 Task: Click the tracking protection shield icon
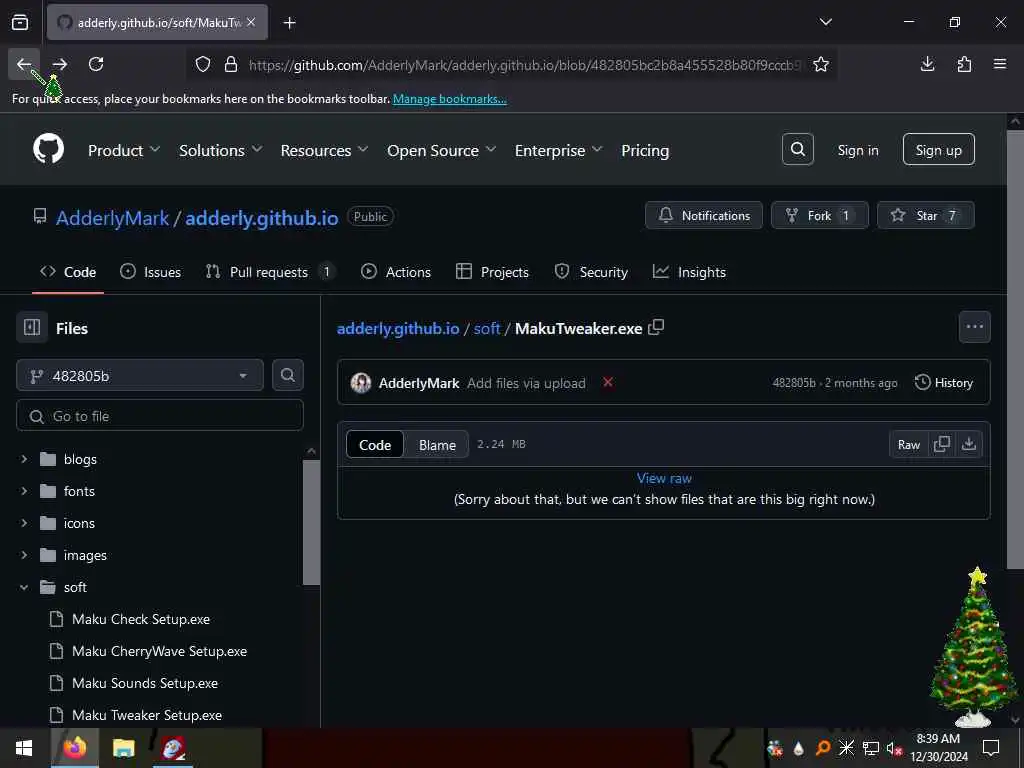click(203, 64)
